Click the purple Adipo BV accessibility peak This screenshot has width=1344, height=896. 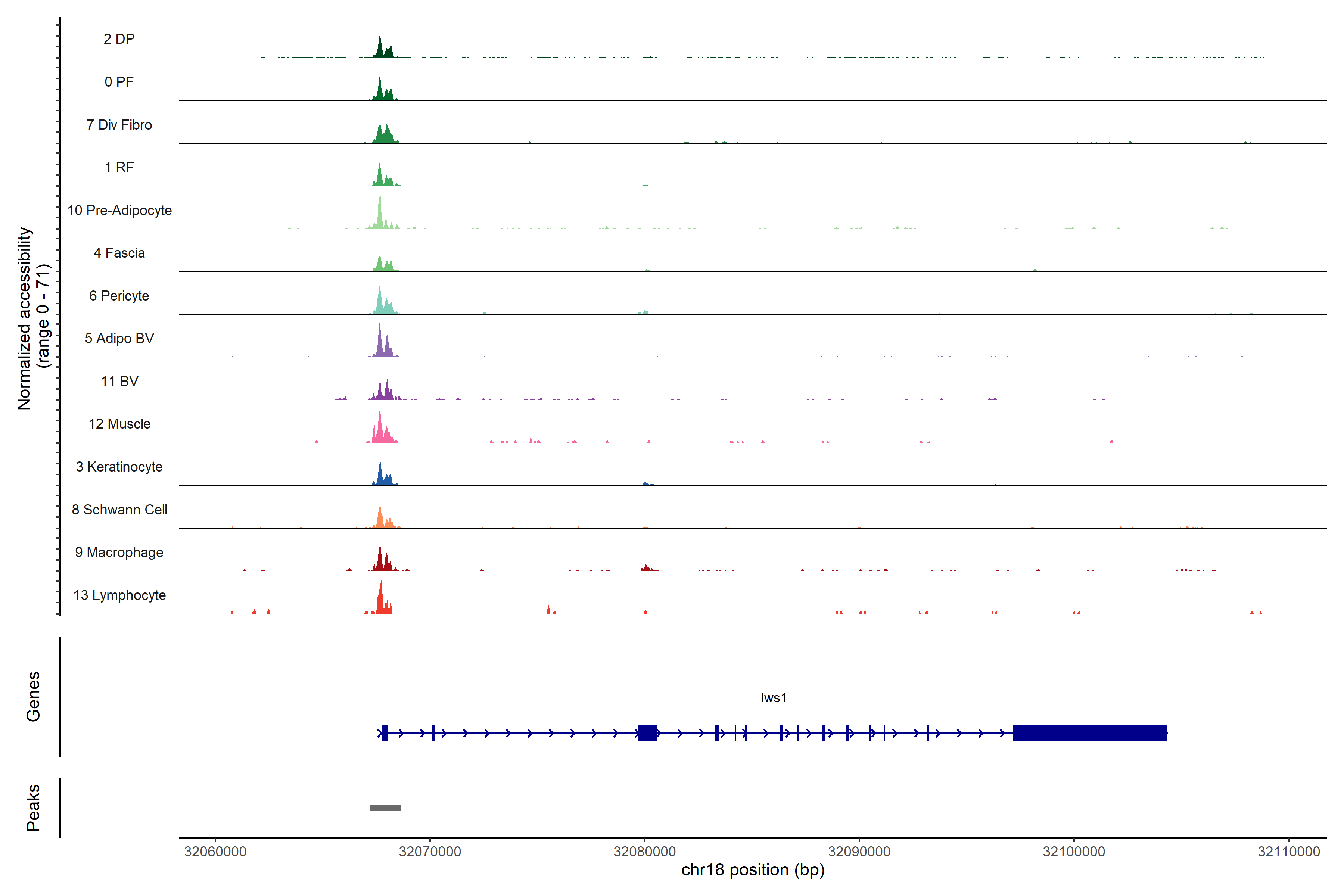[x=380, y=343]
